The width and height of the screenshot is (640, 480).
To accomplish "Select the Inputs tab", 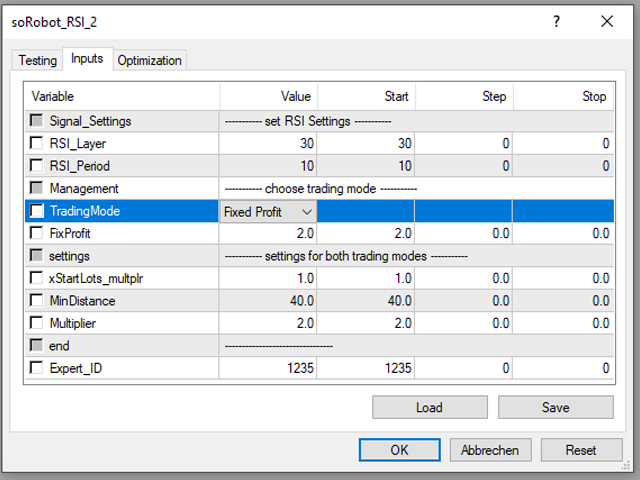I will coord(87,59).
